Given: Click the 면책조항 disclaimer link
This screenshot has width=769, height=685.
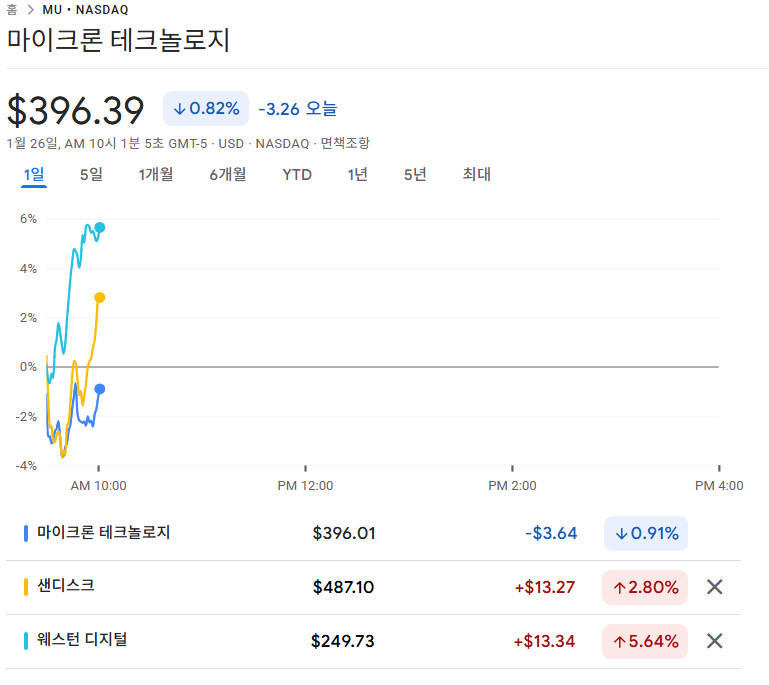Looking at the screenshot, I should [x=345, y=143].
